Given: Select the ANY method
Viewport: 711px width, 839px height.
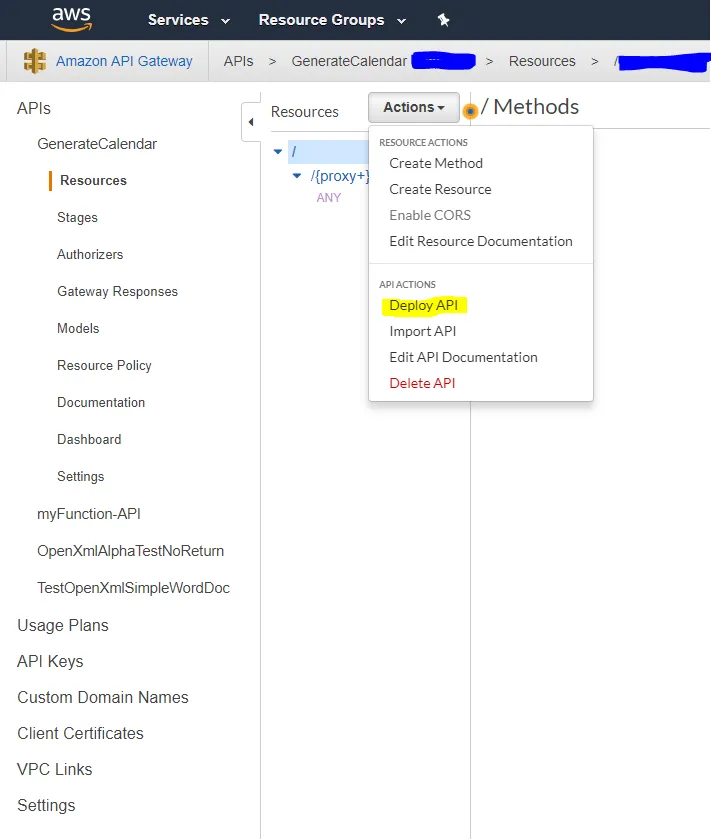Looking at the screenshot, I should 328,198.
